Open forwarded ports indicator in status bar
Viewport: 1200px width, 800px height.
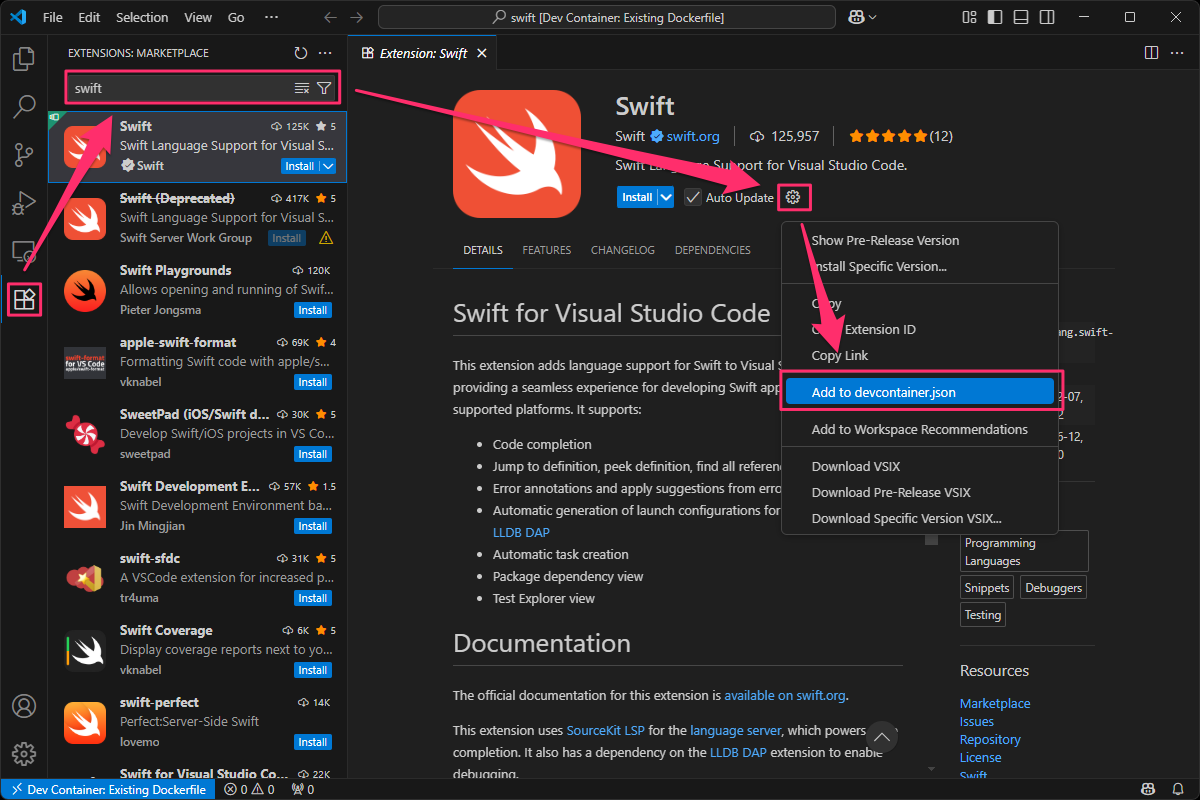coord(302,790)
